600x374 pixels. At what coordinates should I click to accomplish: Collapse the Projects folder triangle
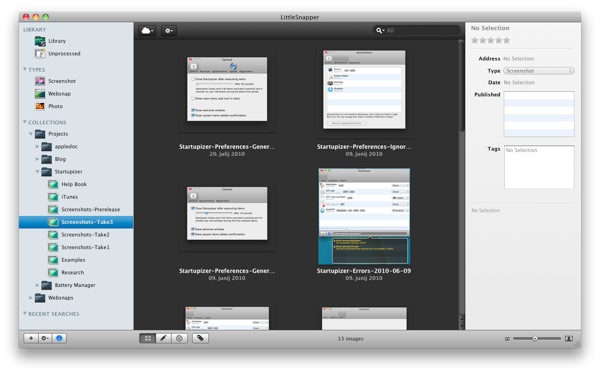click(31, 134)
